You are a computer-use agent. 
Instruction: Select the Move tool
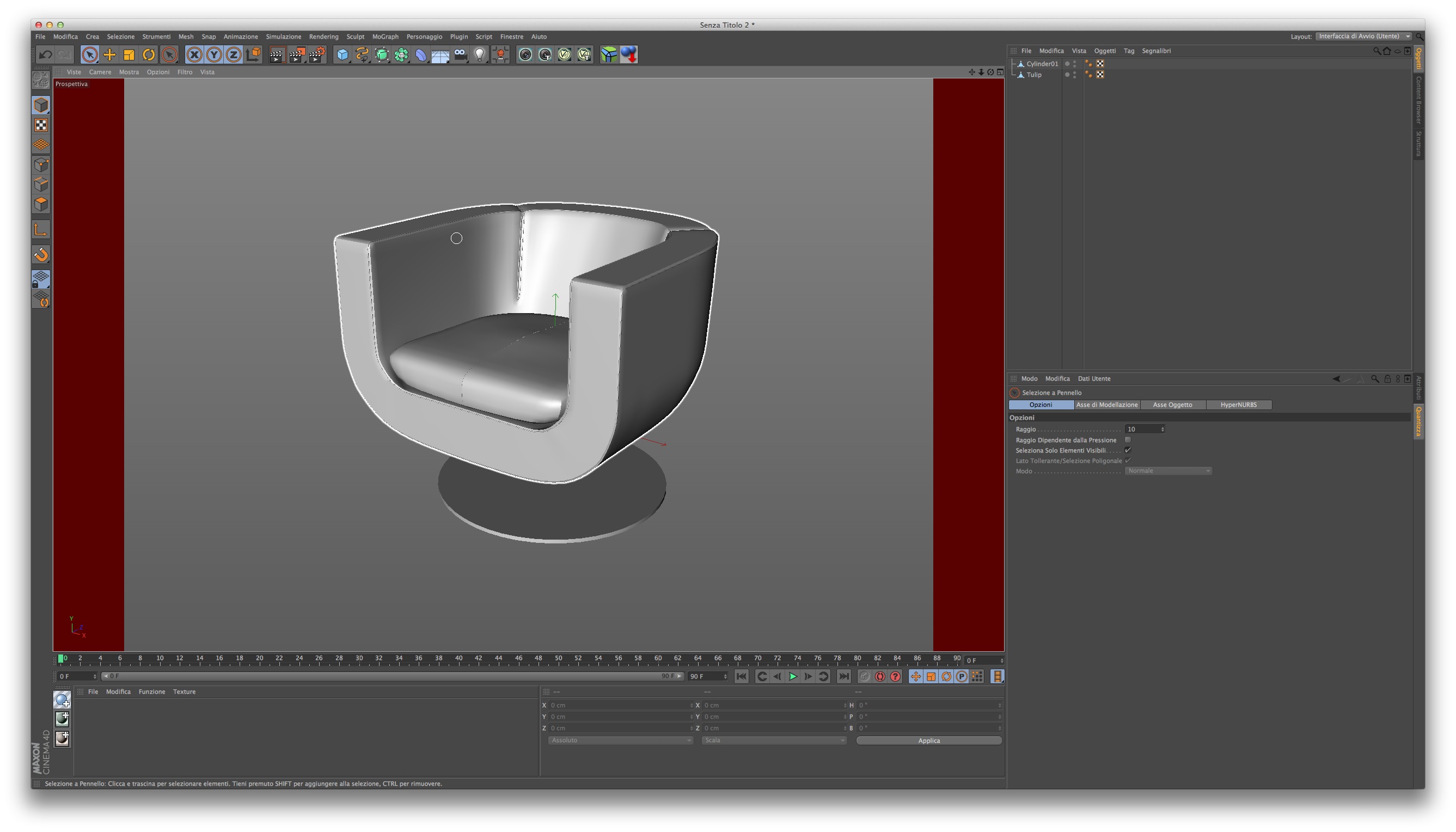[109, 55]
